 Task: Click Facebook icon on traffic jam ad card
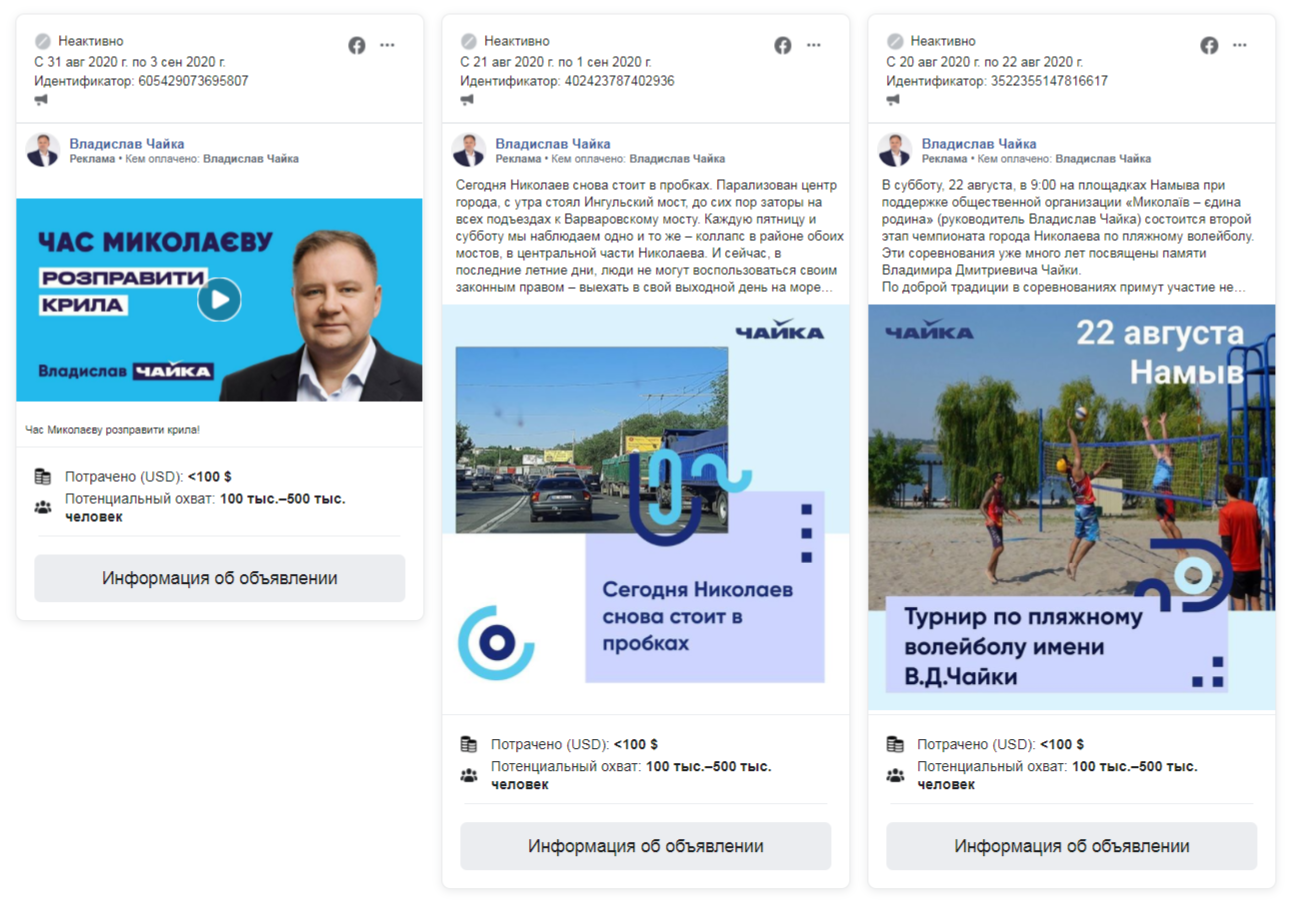click(x=783, y=45)
